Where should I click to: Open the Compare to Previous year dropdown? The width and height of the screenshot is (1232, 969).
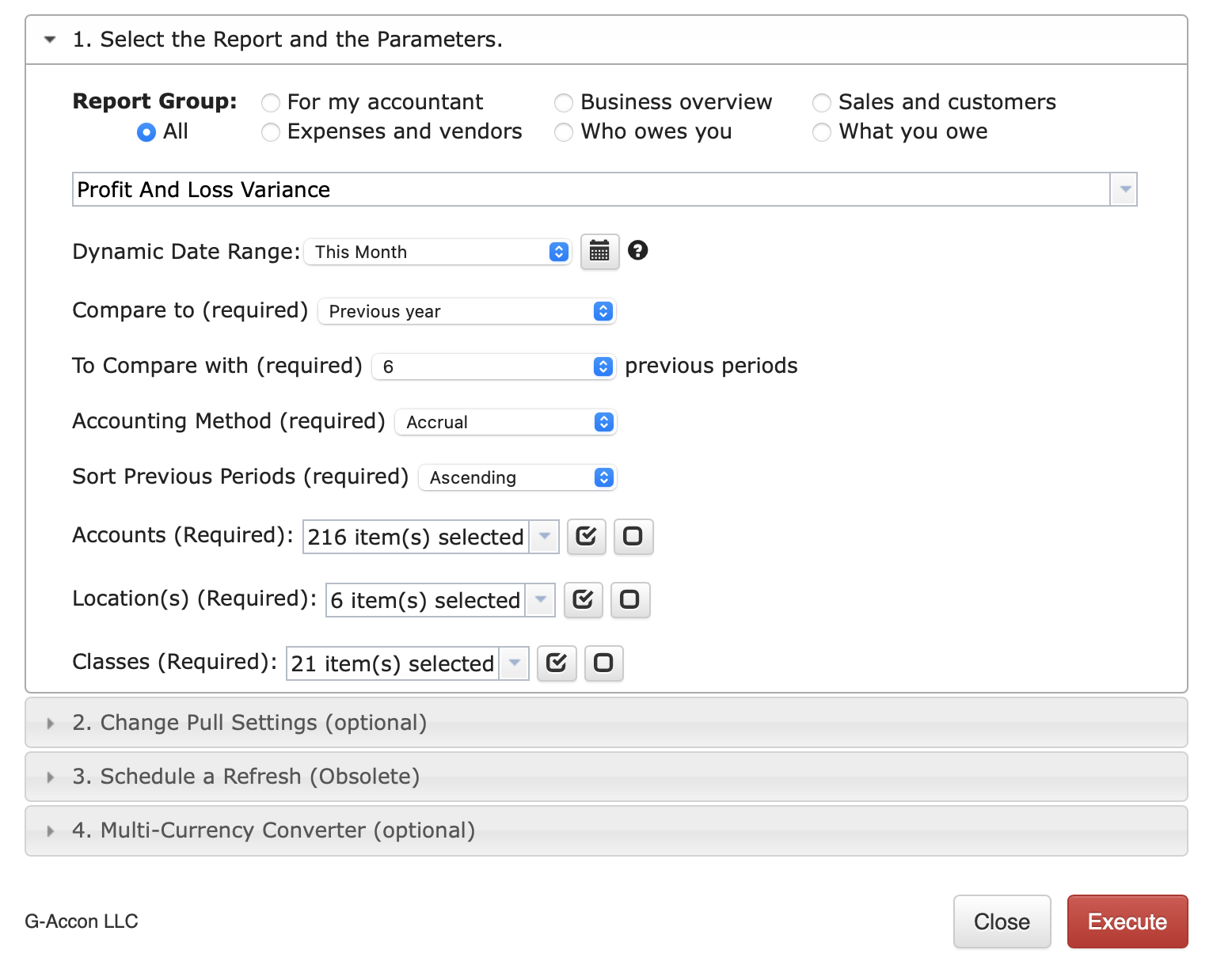467,311
